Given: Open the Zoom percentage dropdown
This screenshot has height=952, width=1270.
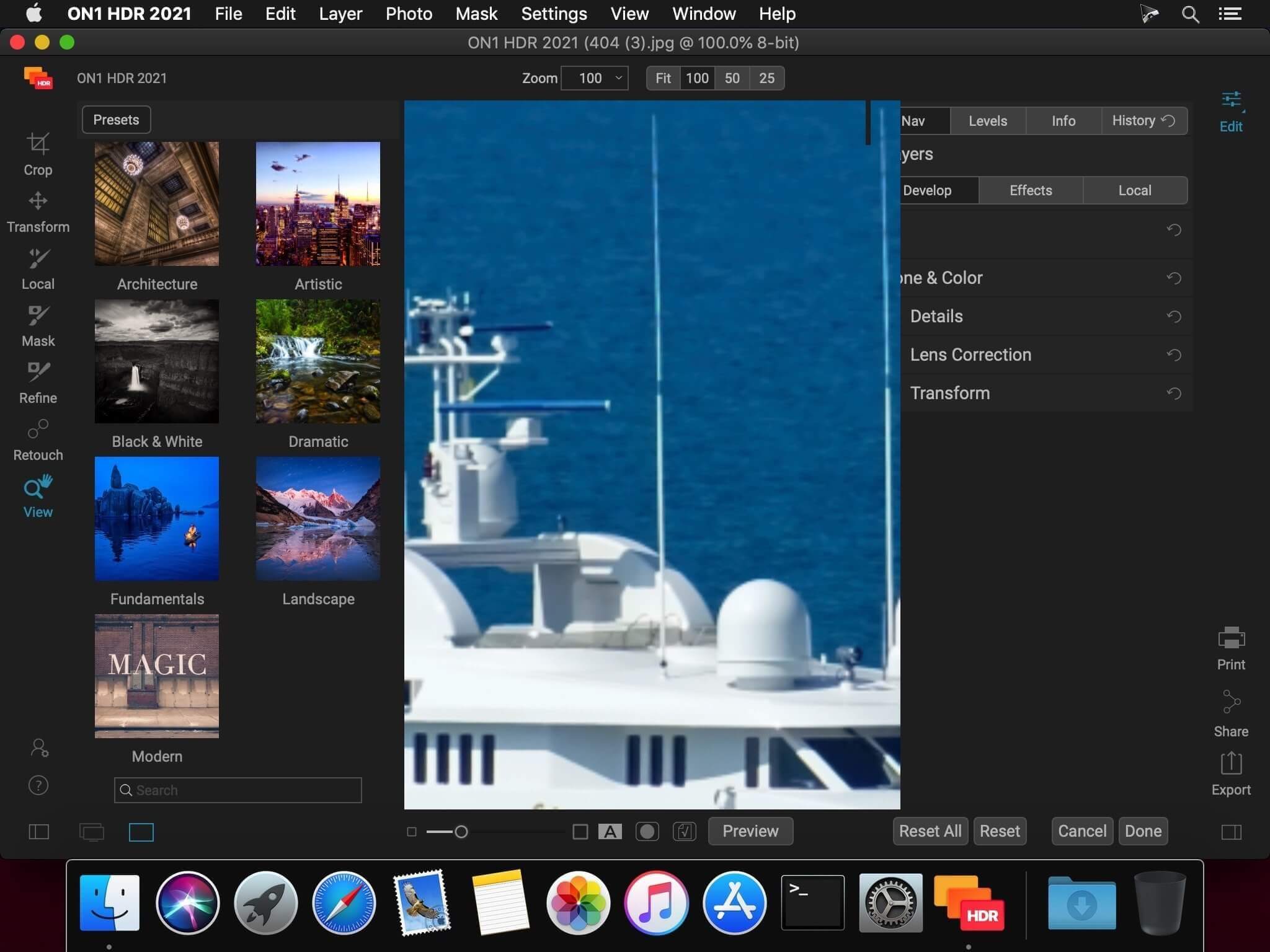Looking at the screenshot, I should 595,78.
